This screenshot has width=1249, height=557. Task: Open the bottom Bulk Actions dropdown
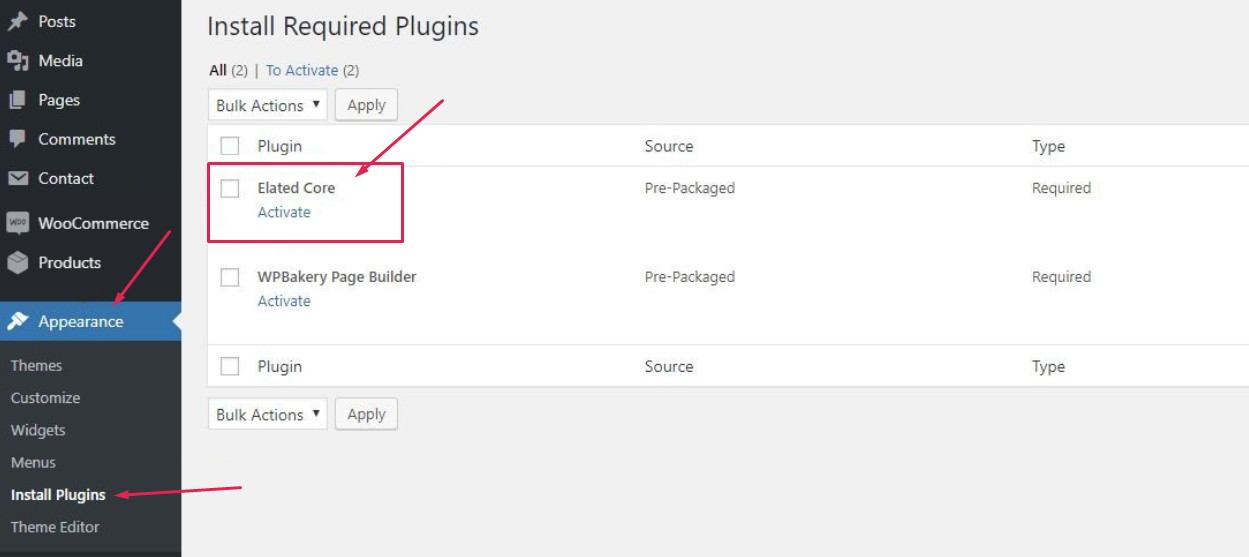coord(268,414)
